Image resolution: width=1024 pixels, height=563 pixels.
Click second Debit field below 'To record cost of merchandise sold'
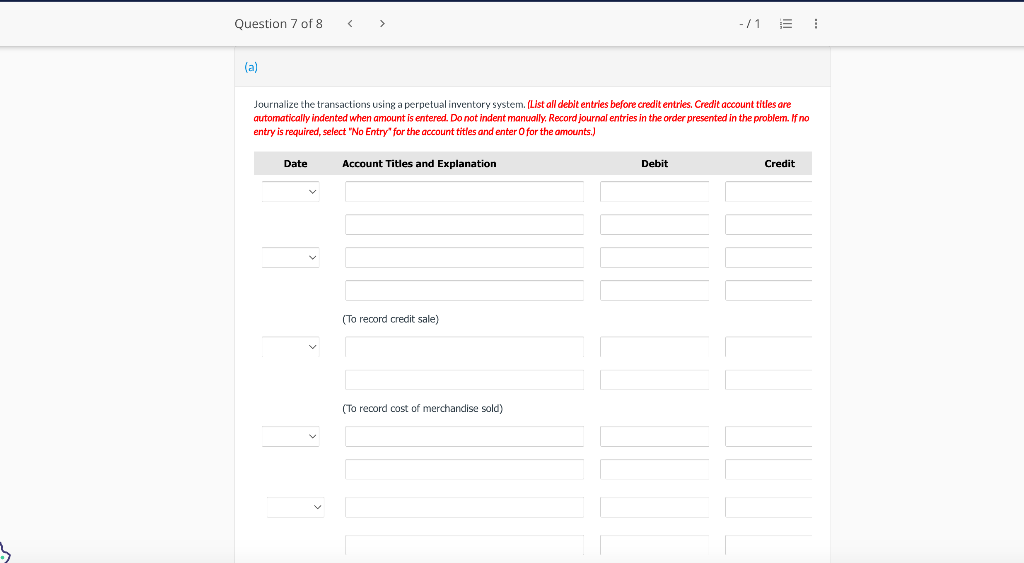pyautogui.click(x=654, y=469)
